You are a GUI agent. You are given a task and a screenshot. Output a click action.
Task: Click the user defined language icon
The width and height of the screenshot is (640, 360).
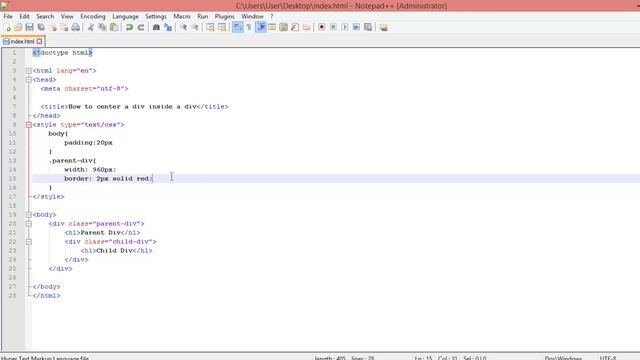(272, 27)
